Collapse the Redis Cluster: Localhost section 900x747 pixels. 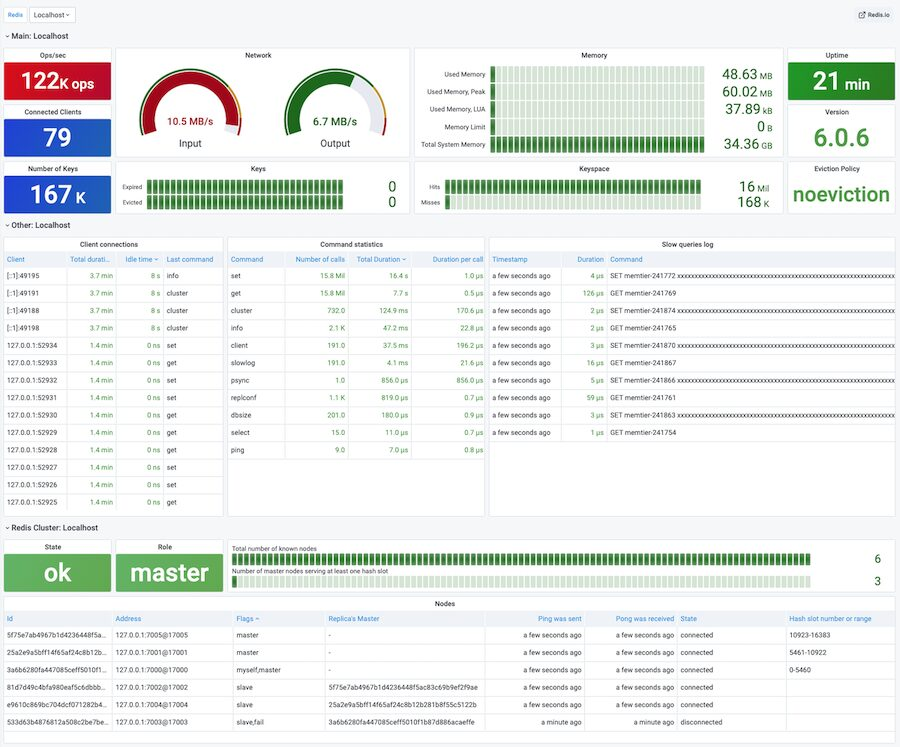click(52, 527)
